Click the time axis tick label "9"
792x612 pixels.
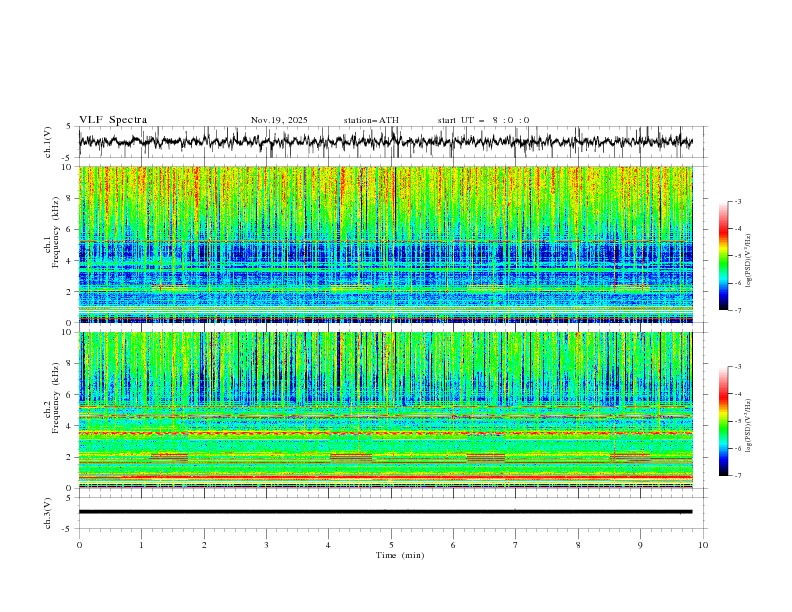coord(640,545)
